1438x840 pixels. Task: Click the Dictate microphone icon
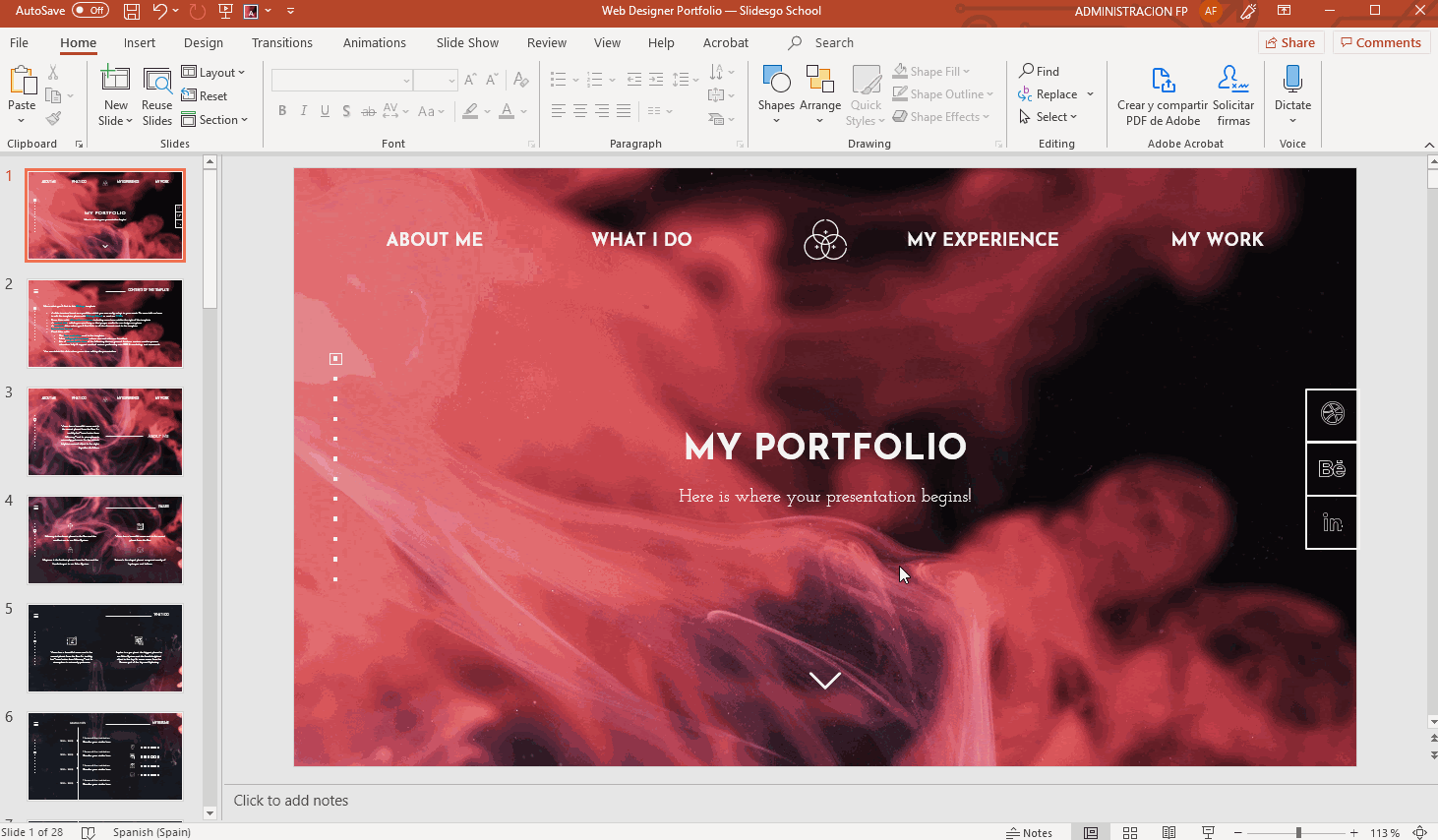click(1292, 81)
